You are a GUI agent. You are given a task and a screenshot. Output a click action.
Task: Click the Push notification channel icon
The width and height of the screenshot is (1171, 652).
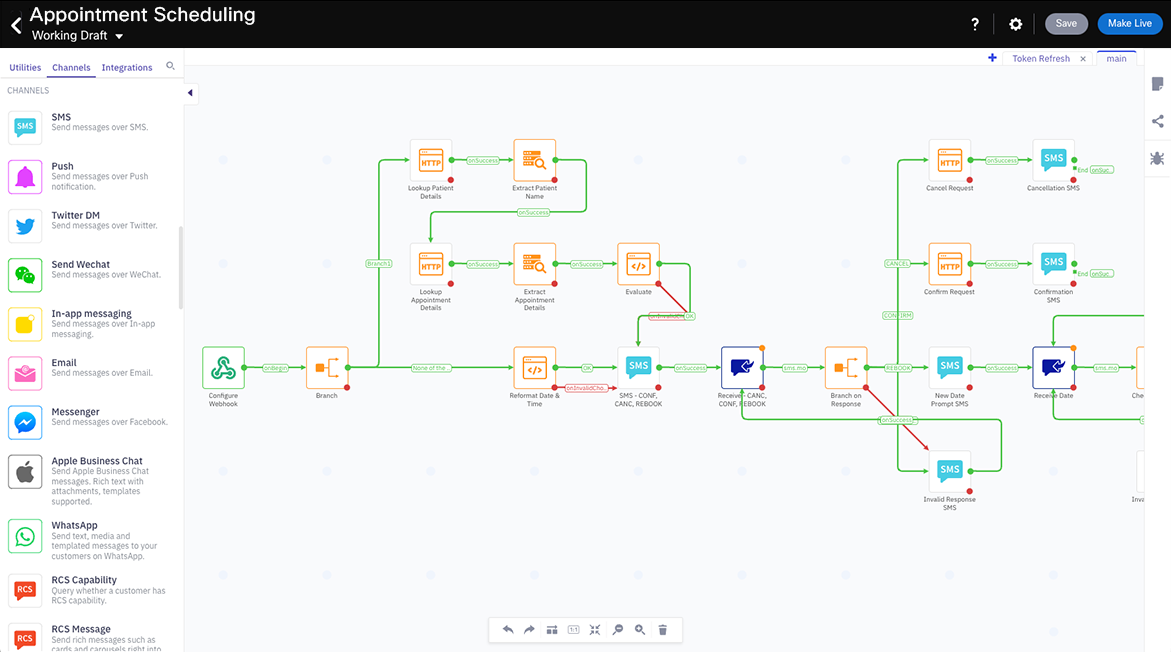25,176
